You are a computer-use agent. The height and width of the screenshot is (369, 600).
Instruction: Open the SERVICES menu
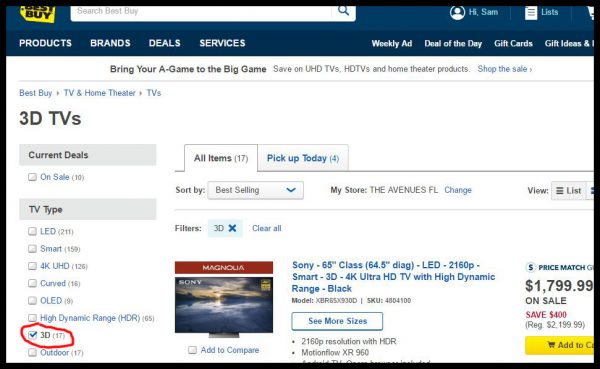pos(222,43)
